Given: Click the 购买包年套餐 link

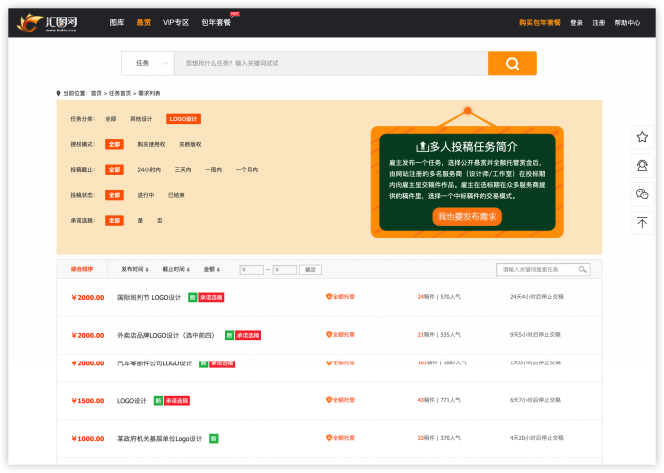Looking at the screenshot, I should pos(540,22).
